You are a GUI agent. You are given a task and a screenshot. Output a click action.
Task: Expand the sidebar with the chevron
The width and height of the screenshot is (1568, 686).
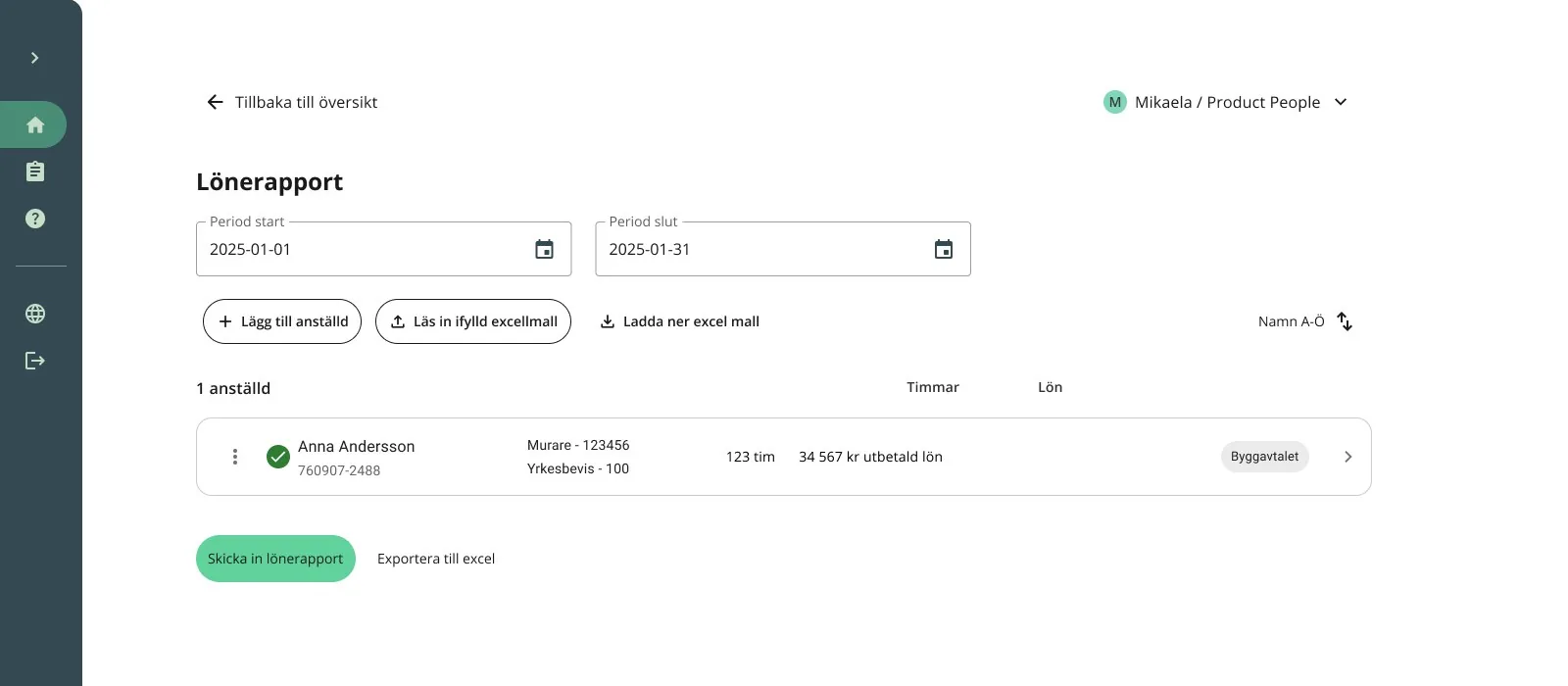(x=34, y=58)
